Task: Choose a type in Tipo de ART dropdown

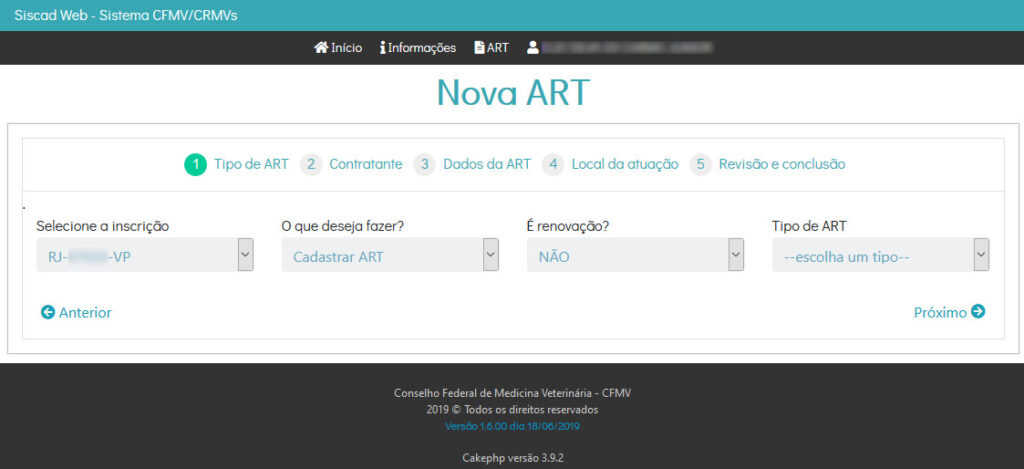Action: pyautogui.click(x=880, y=256)
